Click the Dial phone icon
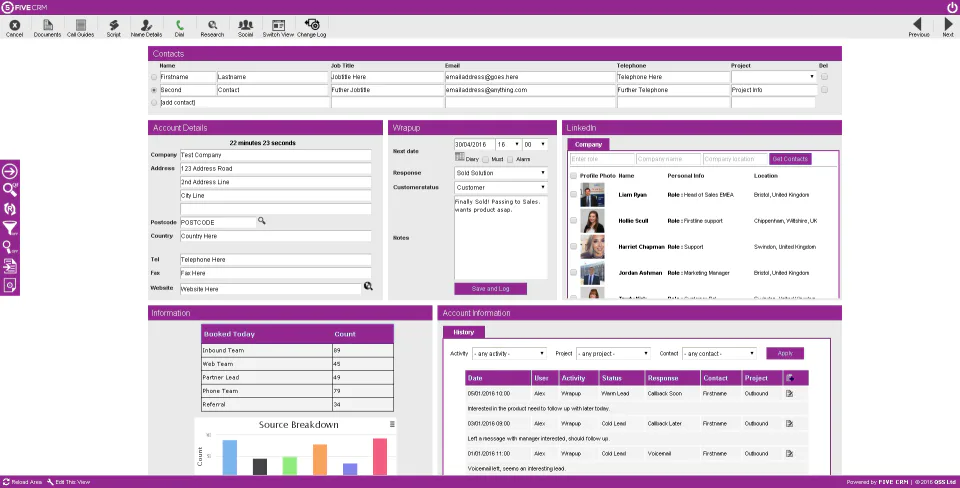The width and height of the screenshot is (960, 488). (179, 25)
